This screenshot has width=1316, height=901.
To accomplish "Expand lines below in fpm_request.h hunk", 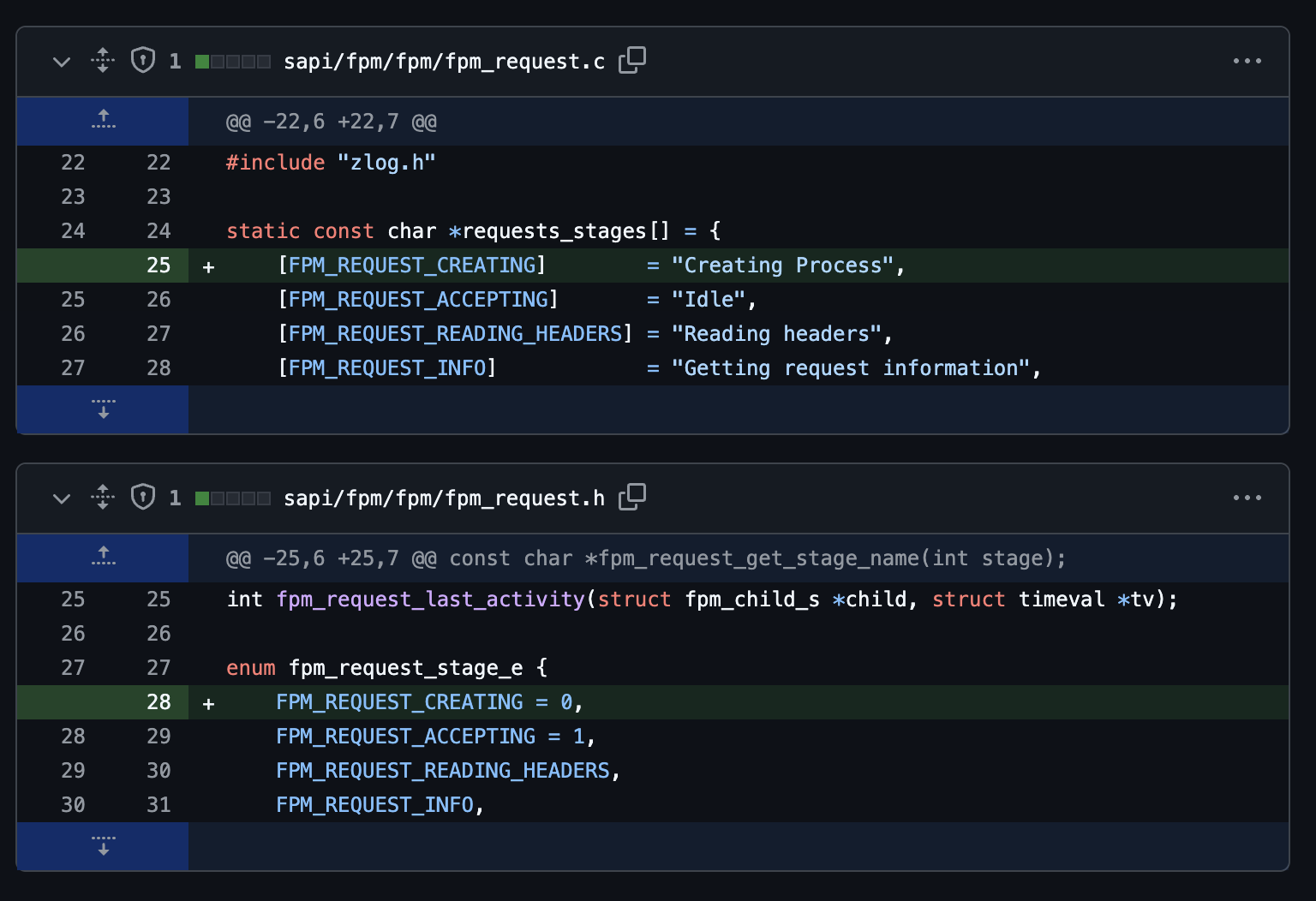I will click(103, 846).
